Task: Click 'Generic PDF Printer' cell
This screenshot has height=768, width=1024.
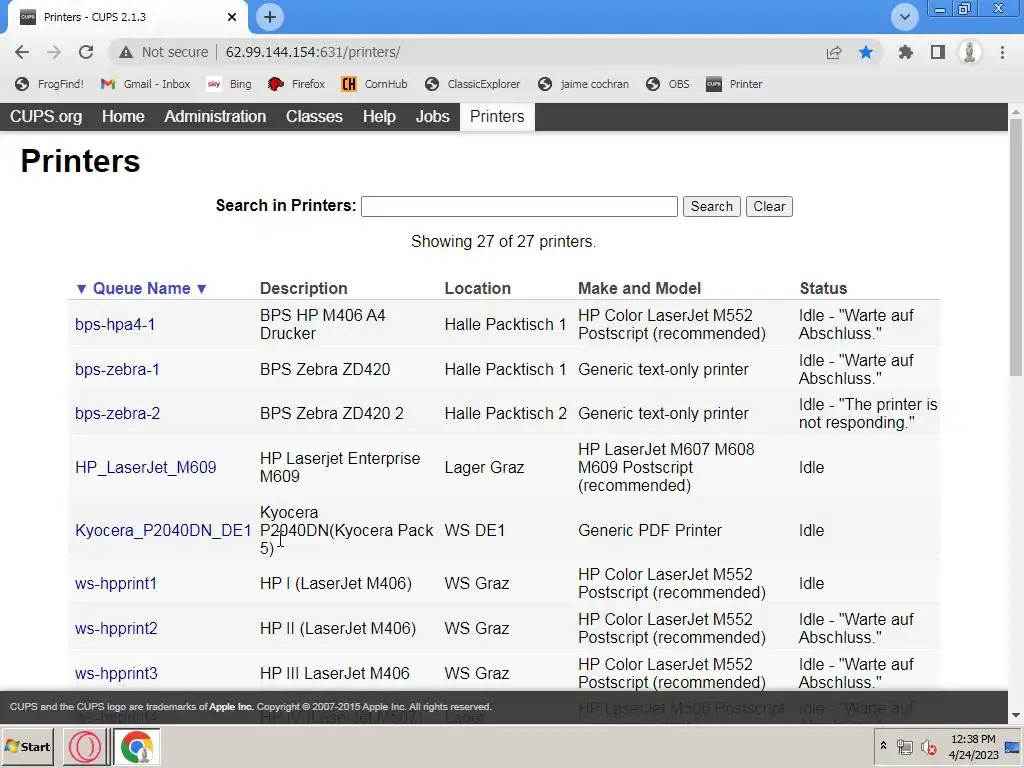Action: [650, 530]
